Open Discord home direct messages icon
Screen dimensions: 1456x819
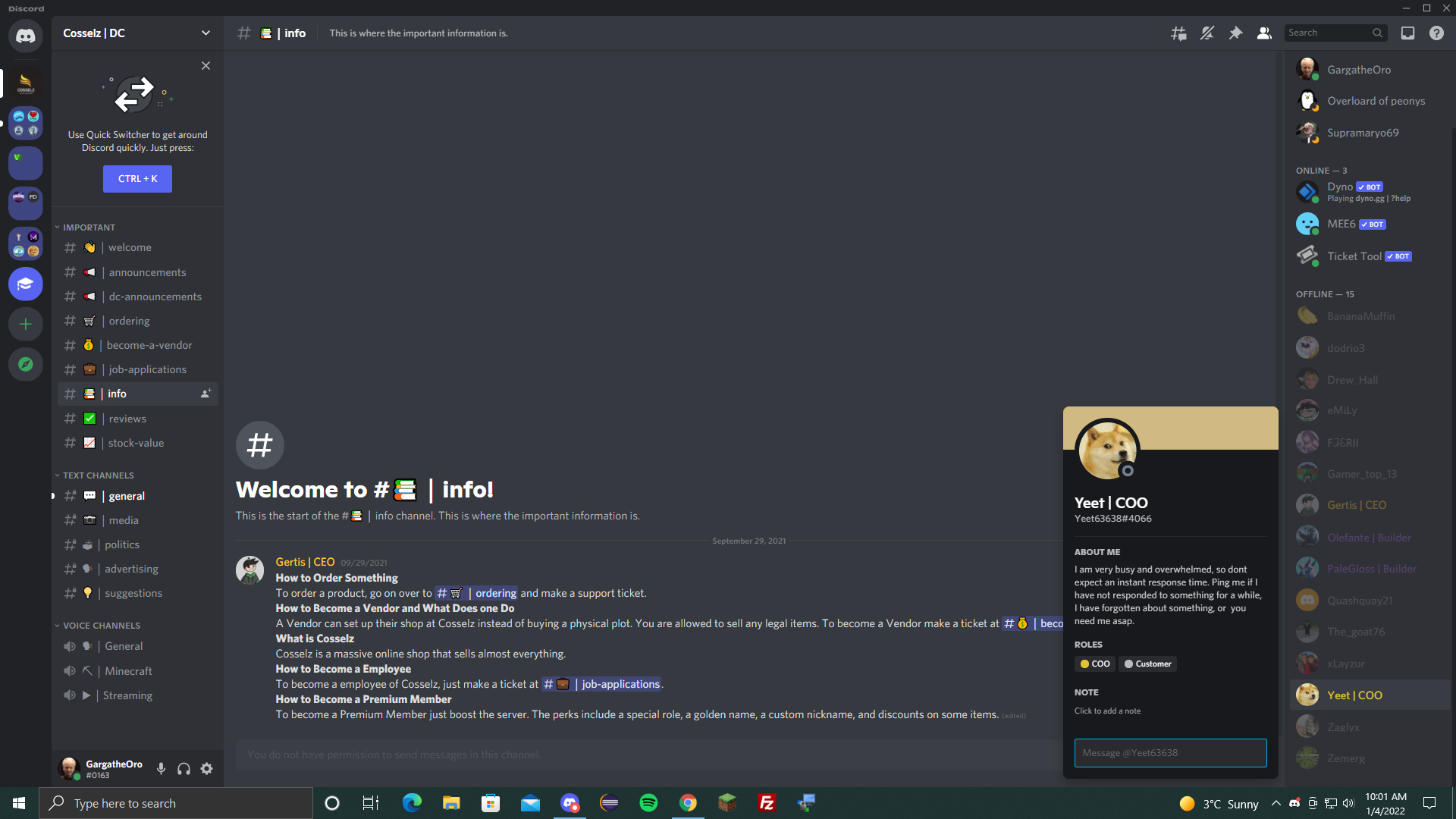(x=26, y=36)
